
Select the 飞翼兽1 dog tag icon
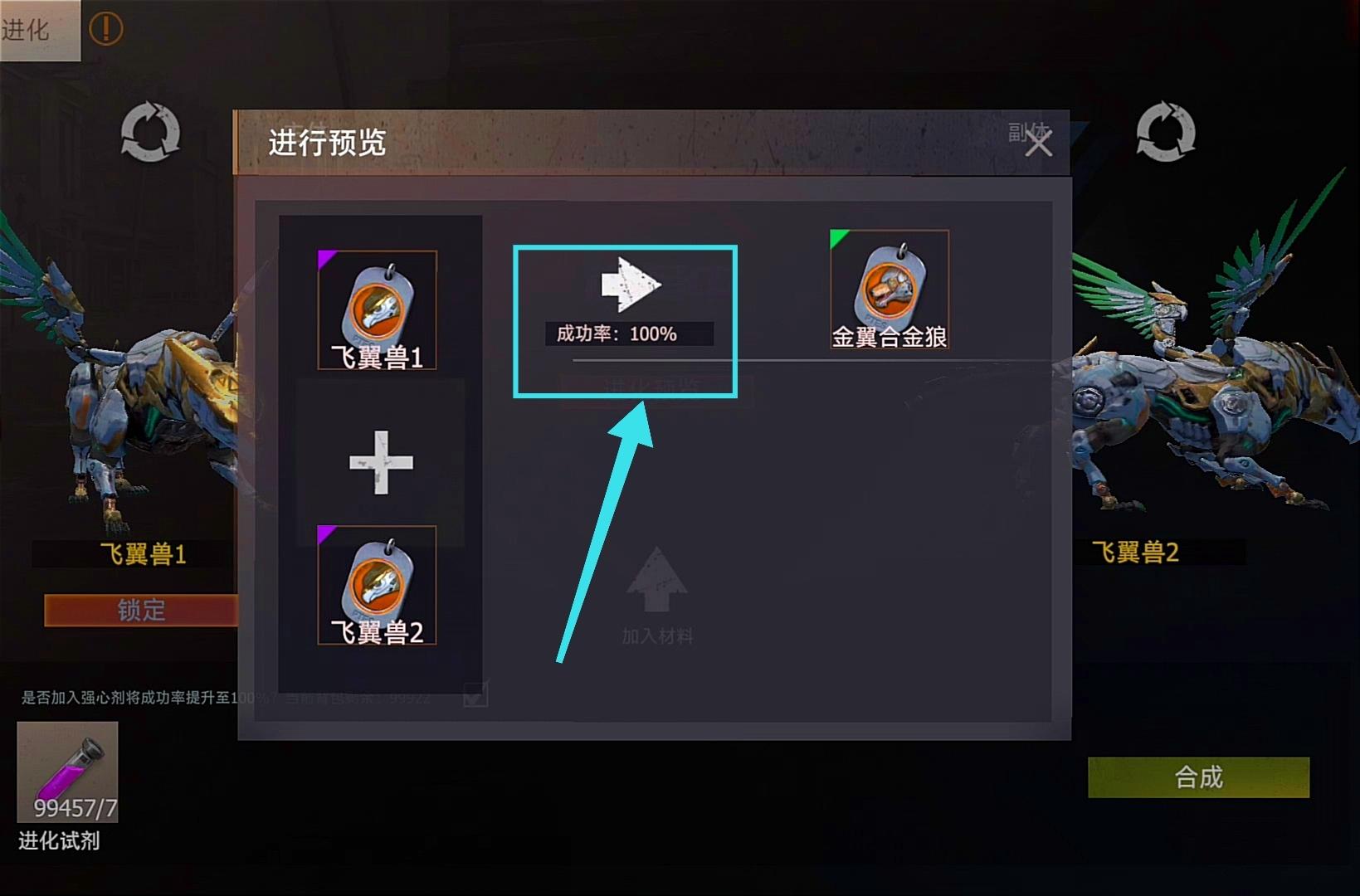click(x=377, y=309)
